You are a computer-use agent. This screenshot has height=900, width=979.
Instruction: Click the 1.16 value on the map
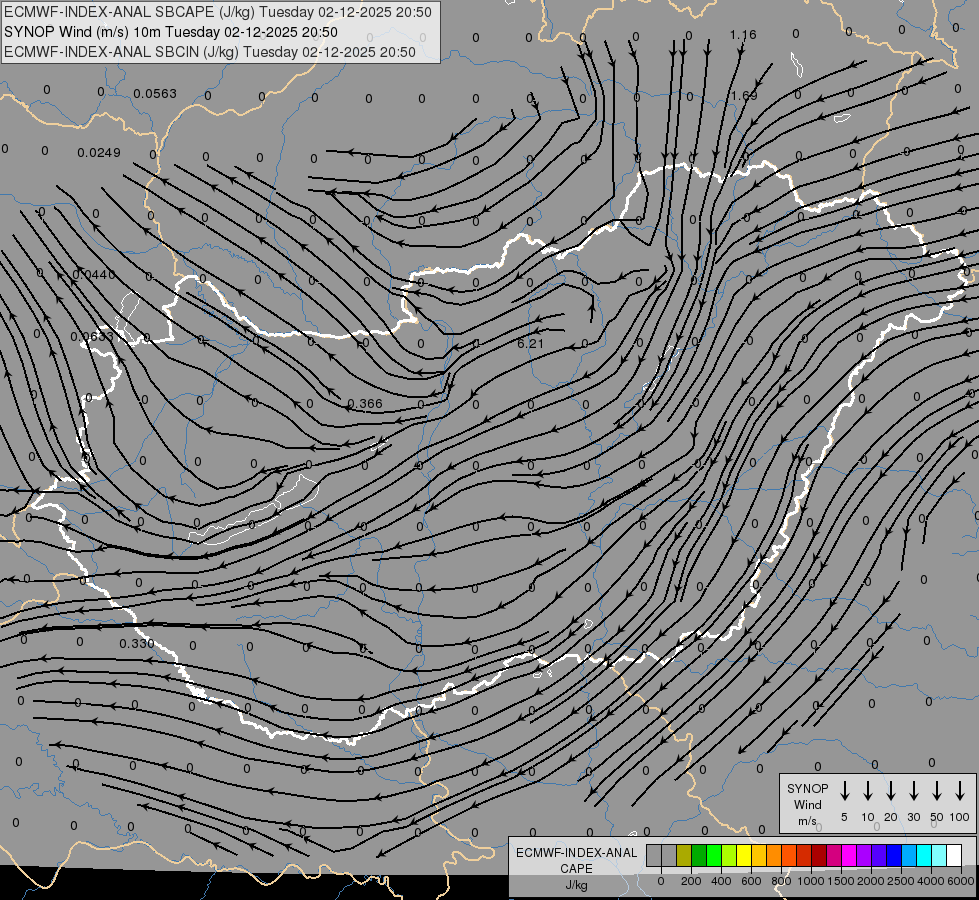(743, 35)
